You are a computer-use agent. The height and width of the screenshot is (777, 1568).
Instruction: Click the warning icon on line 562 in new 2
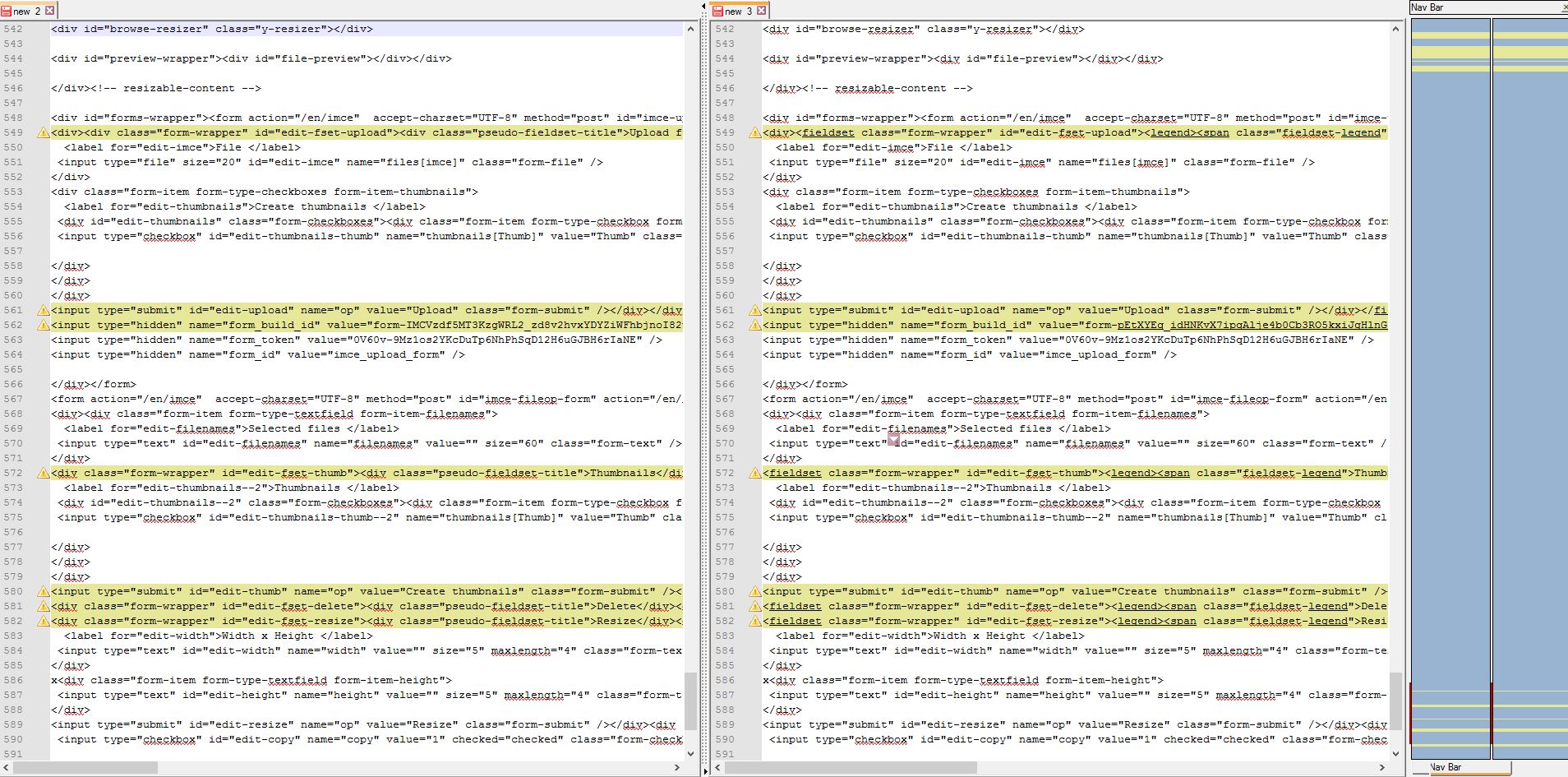click(x=43, y=325)
